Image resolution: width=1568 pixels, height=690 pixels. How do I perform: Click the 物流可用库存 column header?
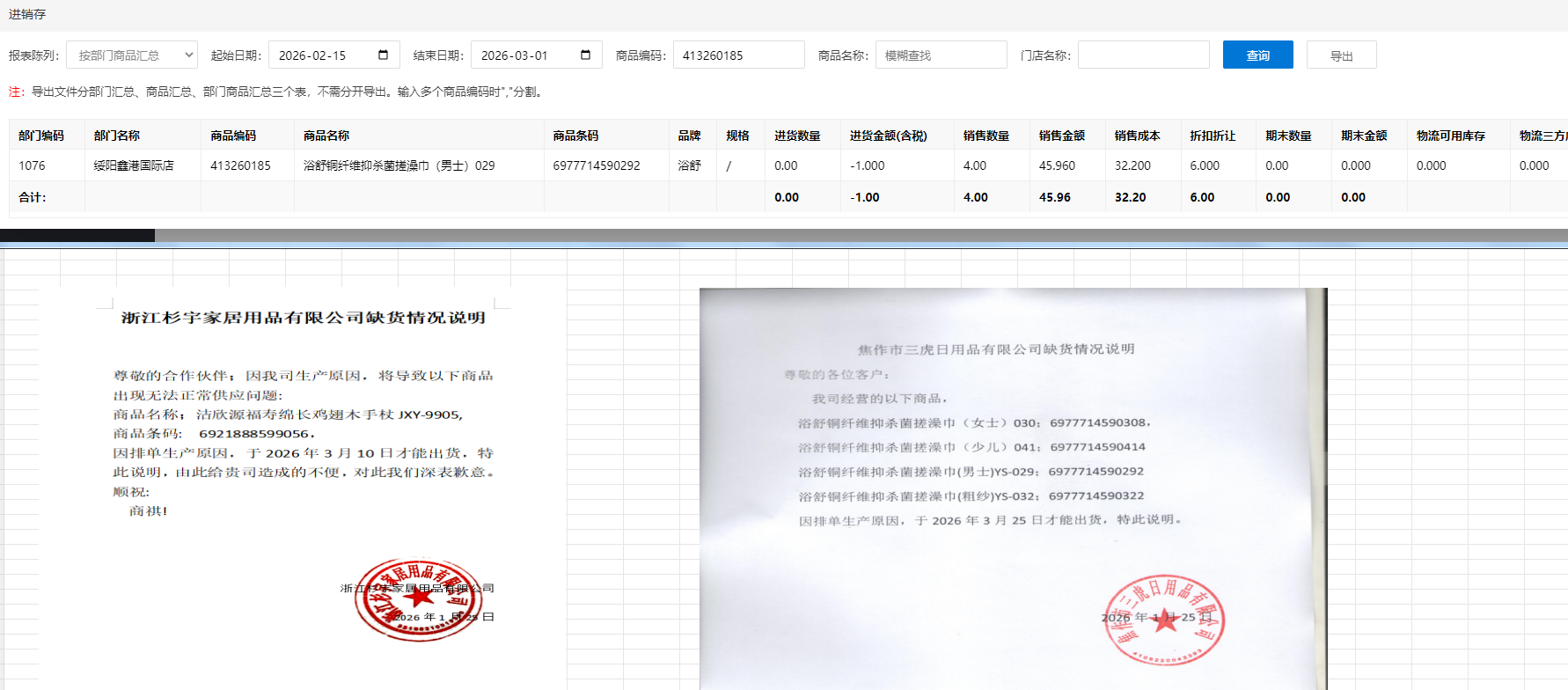point(1450,136)
